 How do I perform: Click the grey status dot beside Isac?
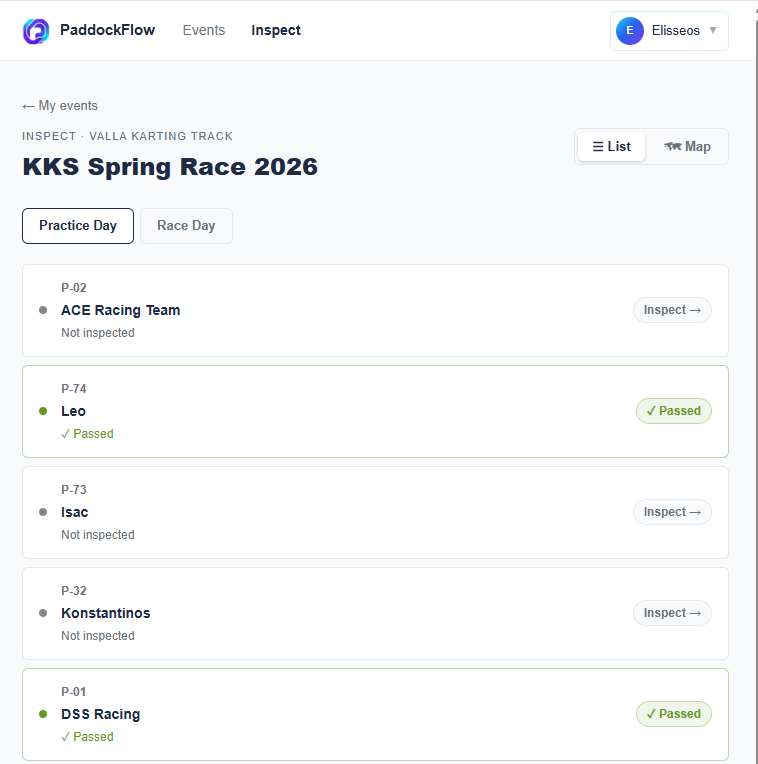pos(43,512)
